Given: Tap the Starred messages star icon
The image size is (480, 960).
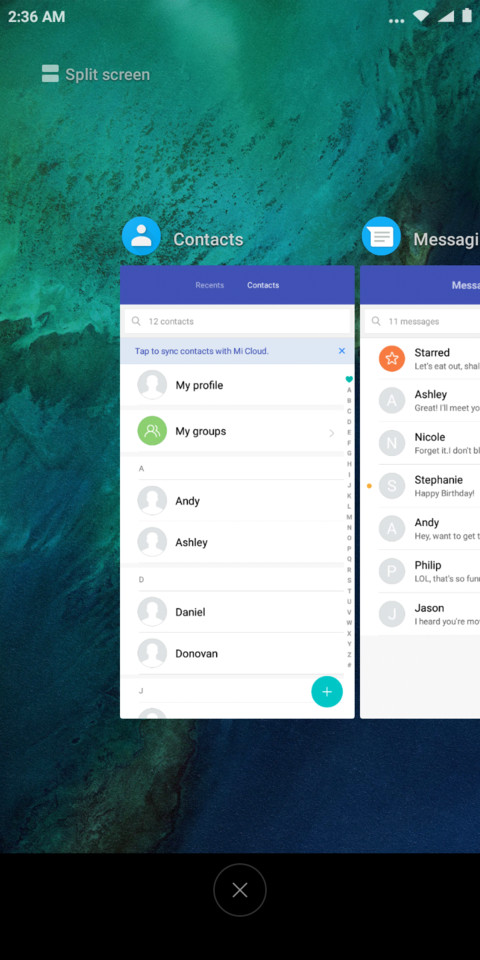Looking at the screenshot, I should coord(392,358).
